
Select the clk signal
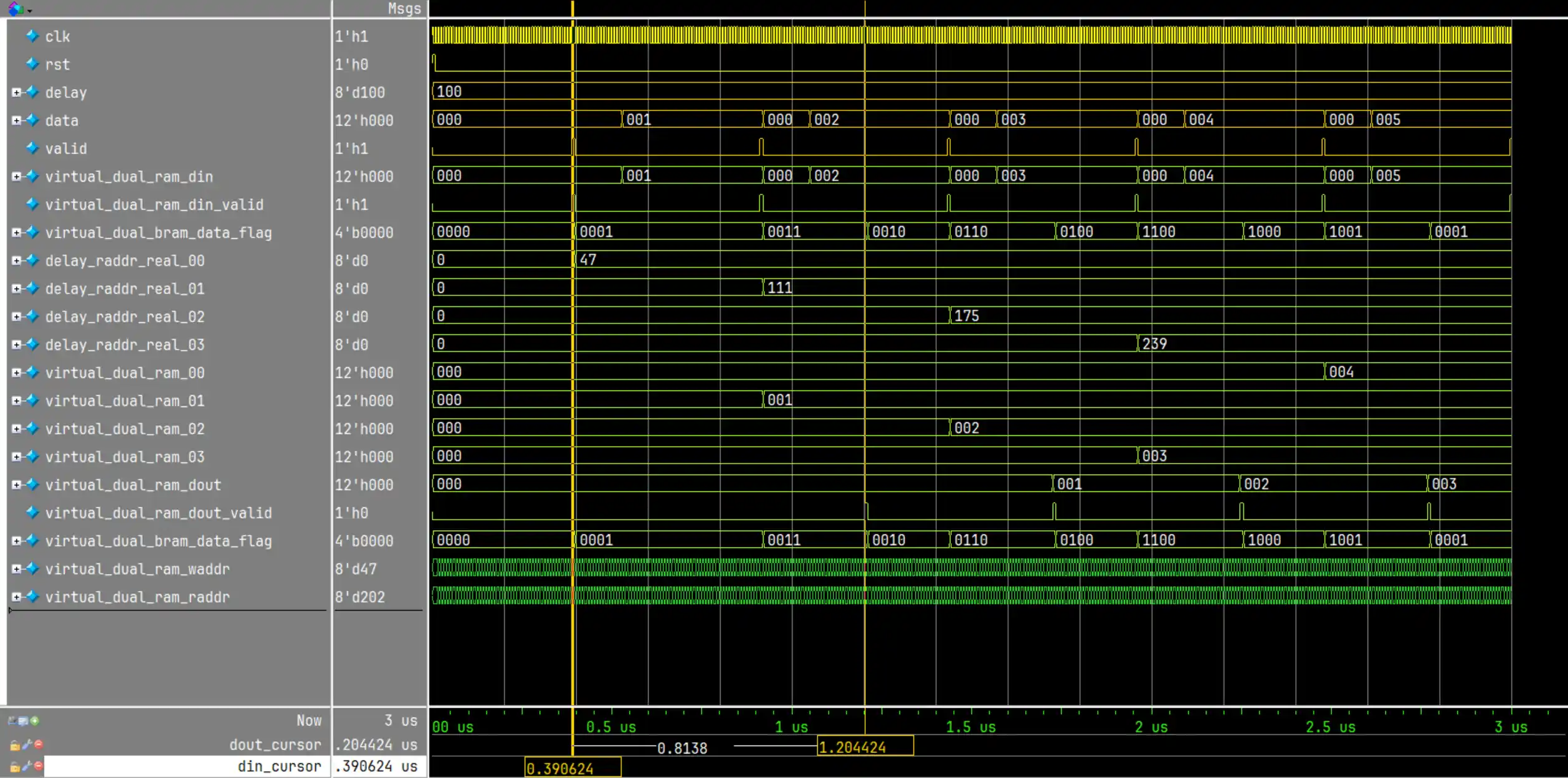pyautogui.click(x=57, y=37)
